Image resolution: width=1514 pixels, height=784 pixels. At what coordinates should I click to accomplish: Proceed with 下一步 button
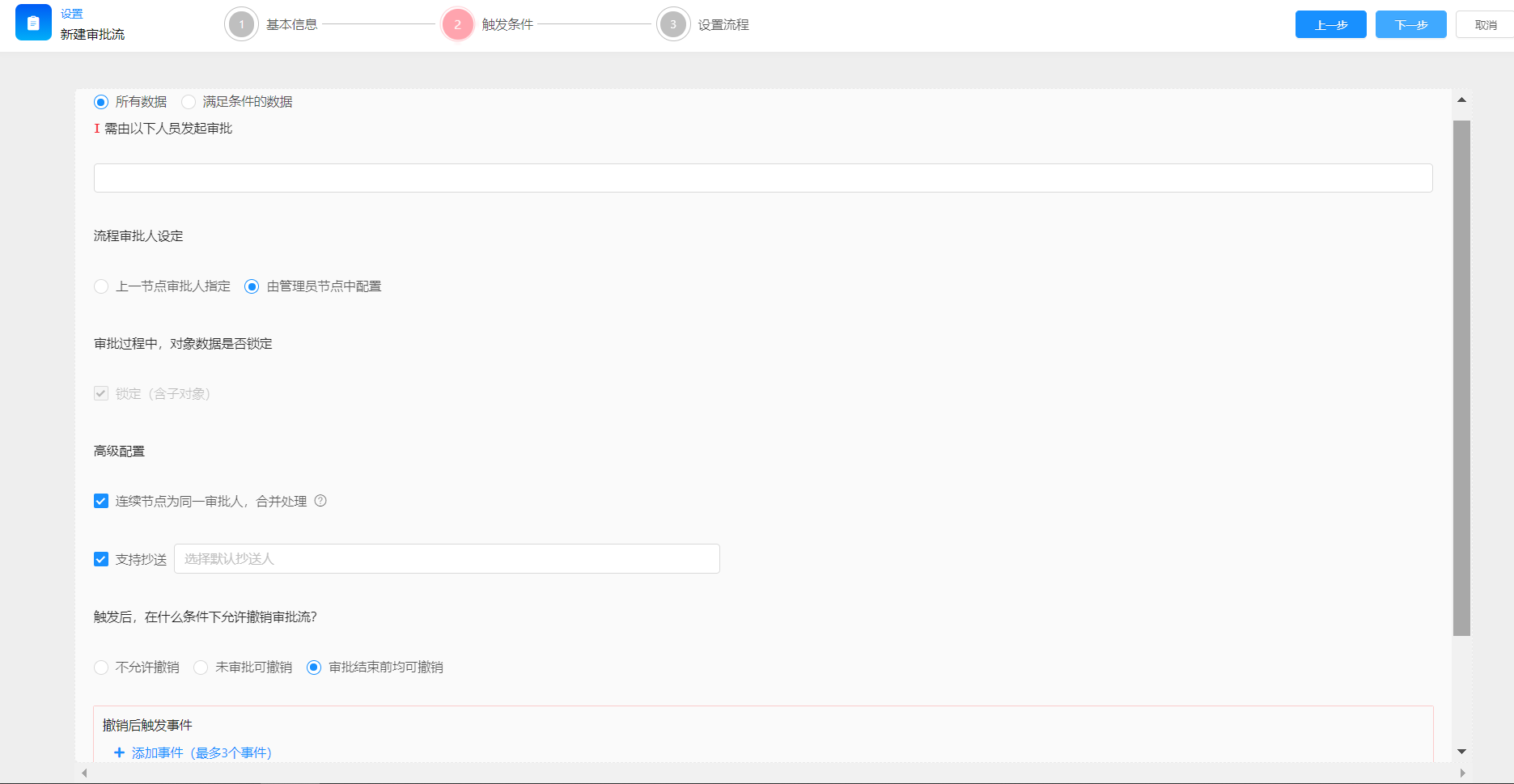1410,25
